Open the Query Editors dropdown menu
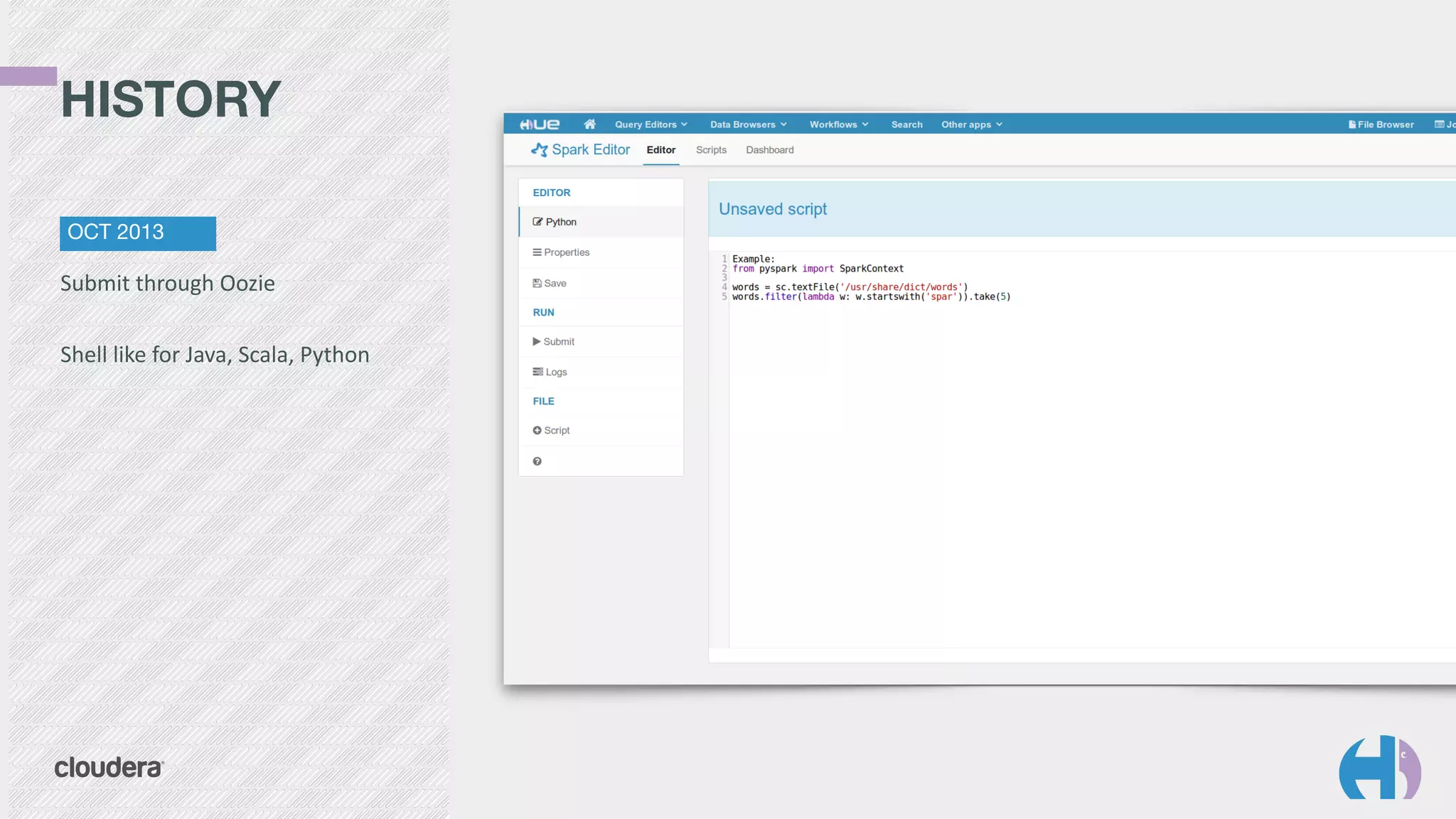This screenshot has width=1456, height=819. [x=651, y=124]
